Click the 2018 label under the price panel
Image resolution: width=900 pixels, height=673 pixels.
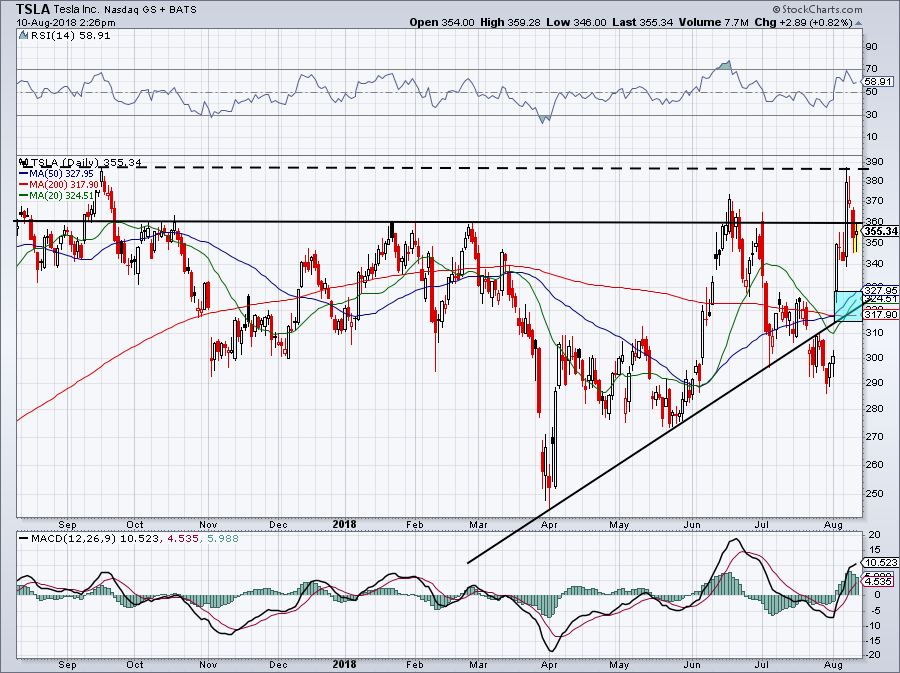tap(344, 524)
